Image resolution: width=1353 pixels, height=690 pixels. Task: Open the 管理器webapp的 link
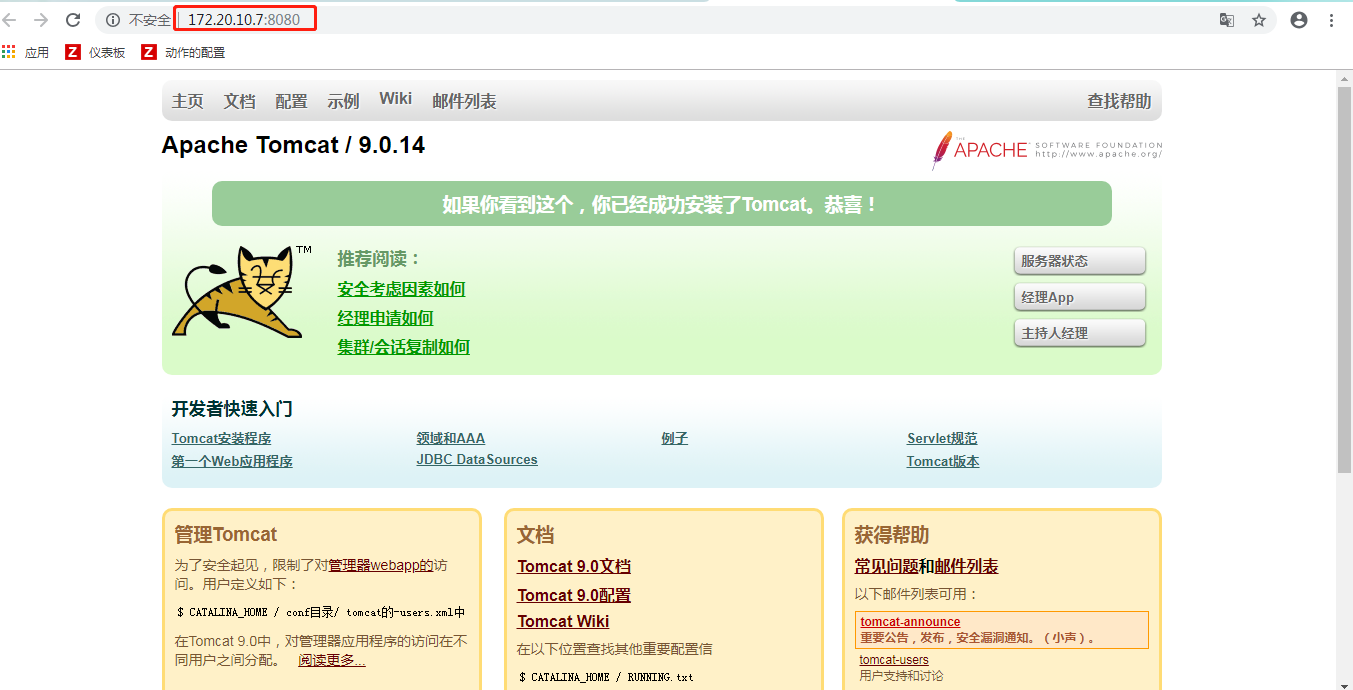[381, 565]
